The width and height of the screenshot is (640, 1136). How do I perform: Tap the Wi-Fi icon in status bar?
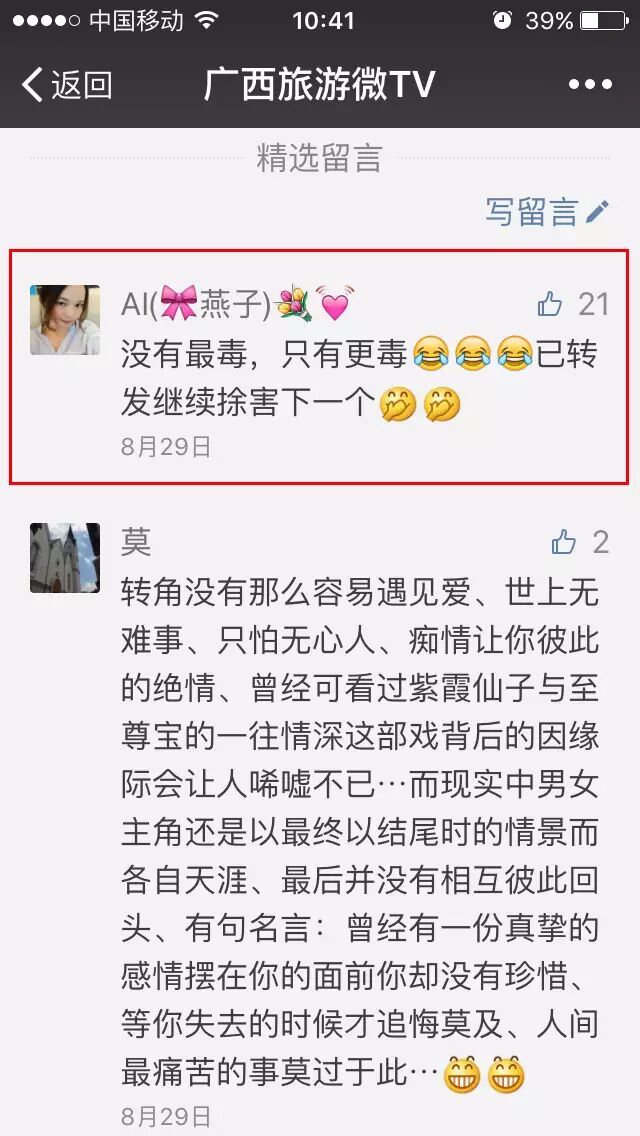pyautogui.click(x=207, y=20)
